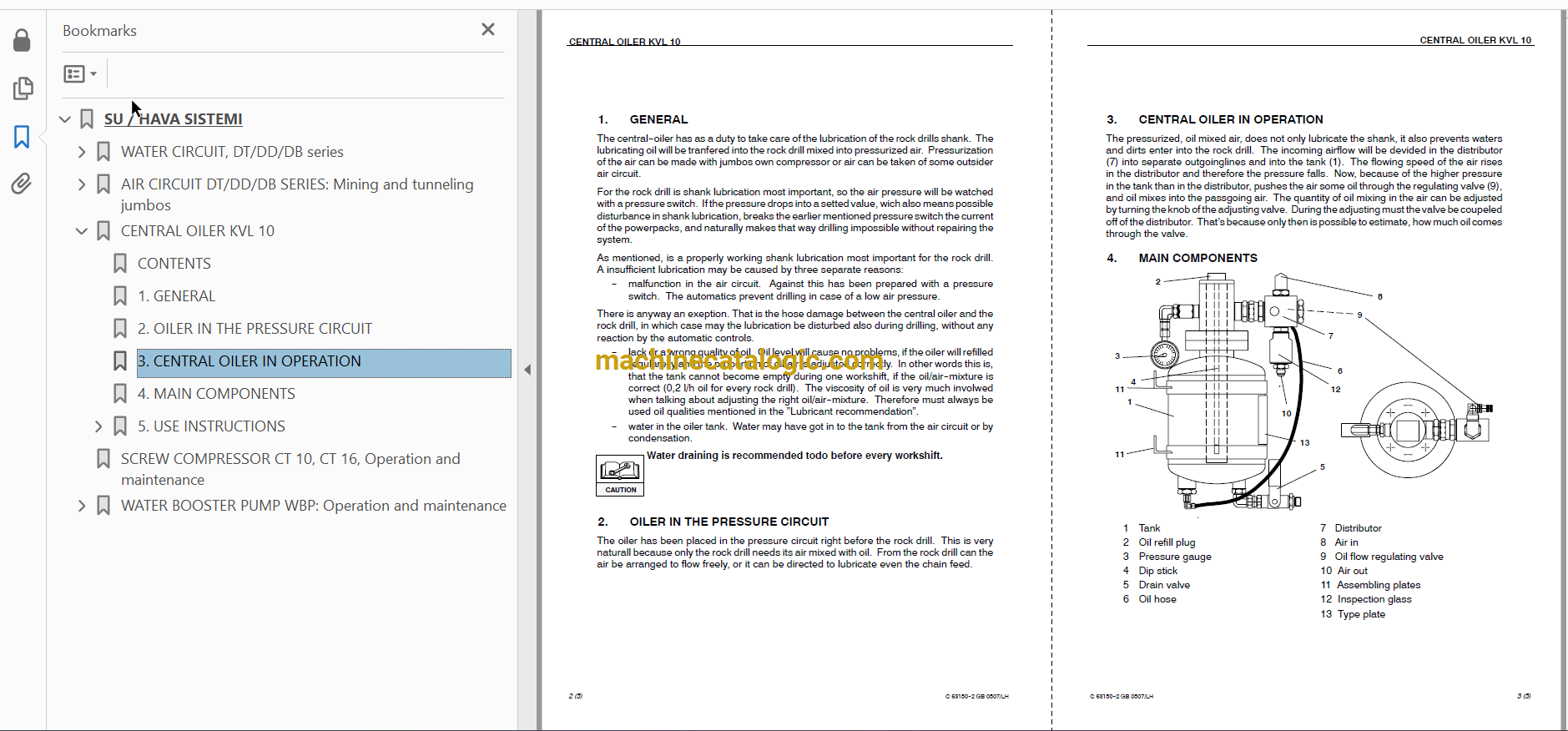Collapse the SU / HAVA SISTEMI bookmark
Screen dimensions: 1568x731
tap(65, 119)
